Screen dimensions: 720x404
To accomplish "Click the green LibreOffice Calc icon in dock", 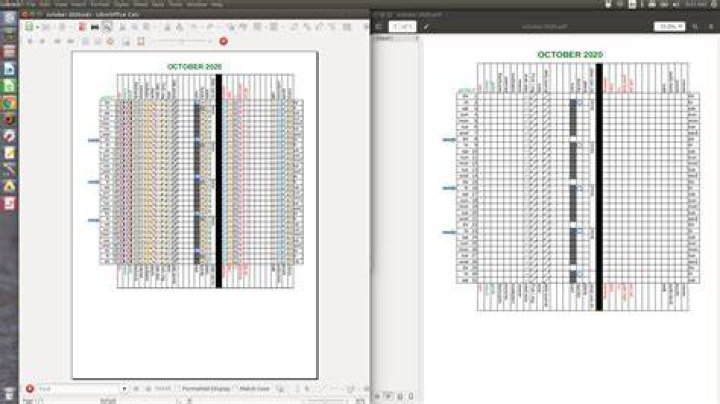I will tap(9, 86).
